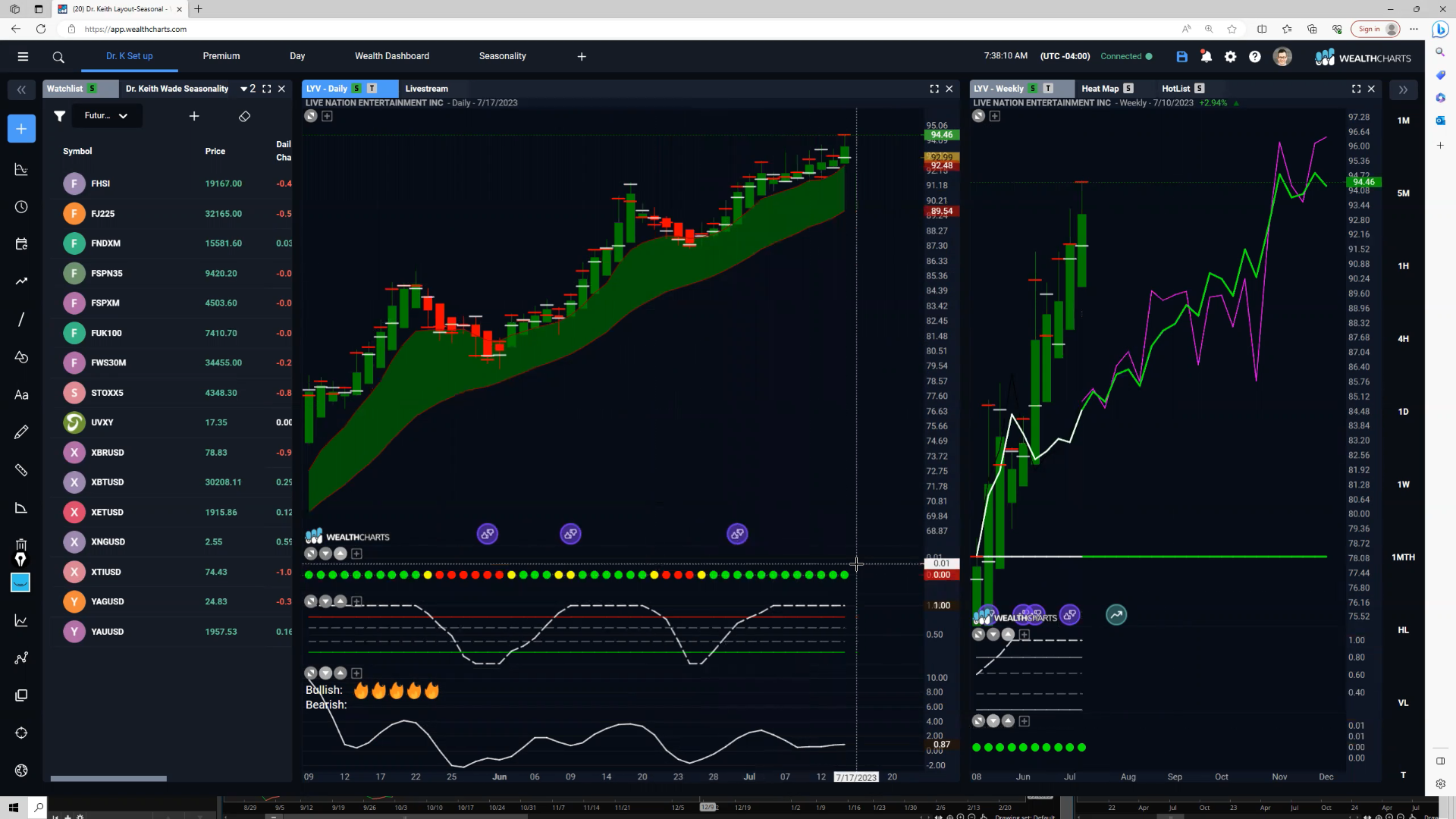The width and height of the screenshot is (1456, 819).
Task: Open the Wealth Dashboard tab
Action: tap(392, 56)
